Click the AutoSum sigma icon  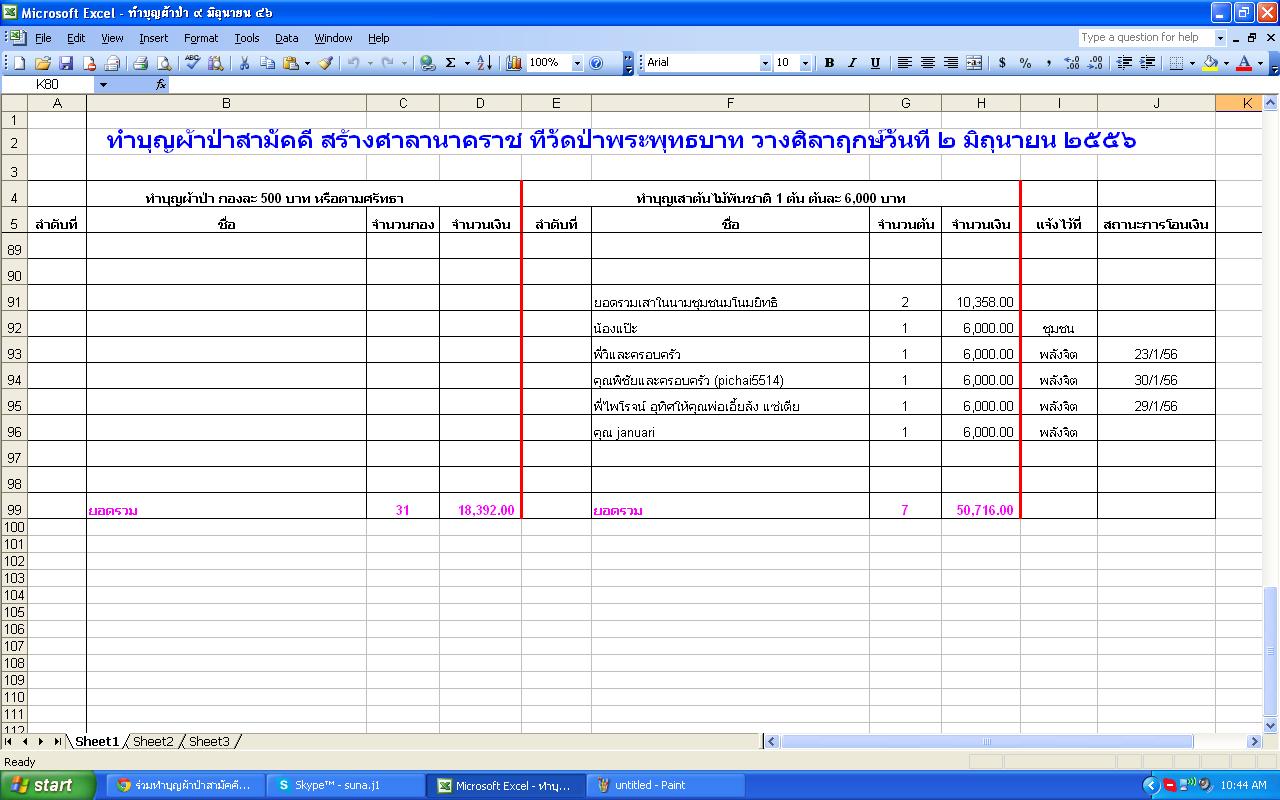click(x=450, y=63)
